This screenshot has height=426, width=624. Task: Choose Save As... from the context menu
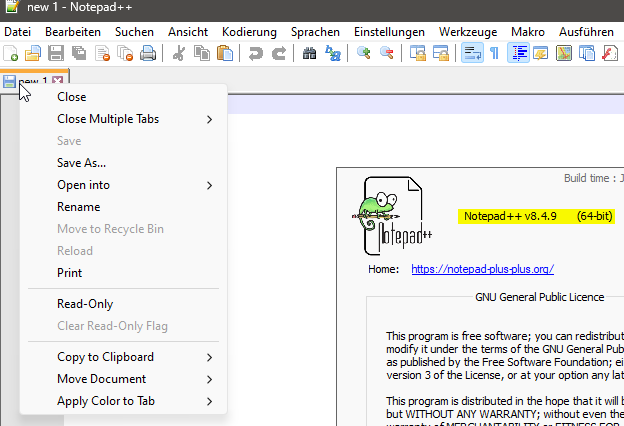coord(82,163)
